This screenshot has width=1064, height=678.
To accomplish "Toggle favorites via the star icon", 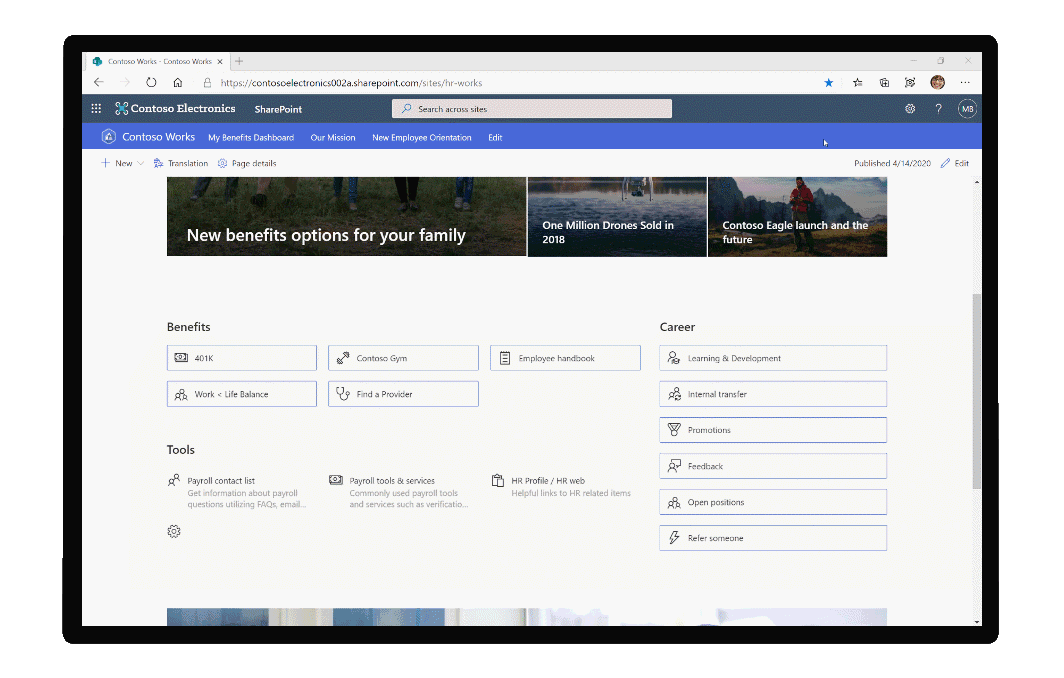I will (857, 83).
